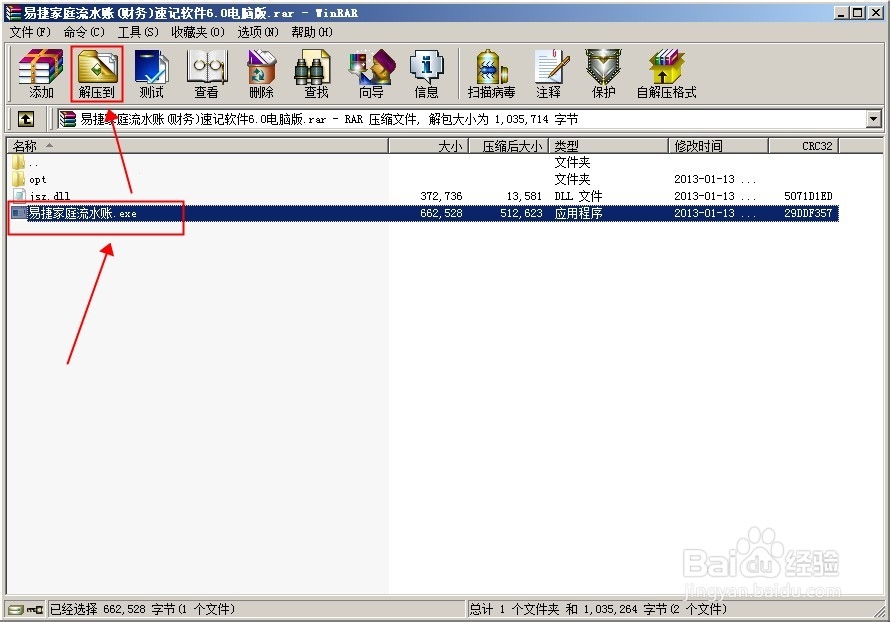Sort by the 大小 column header
The height and width of the screenshot is (622, 890).
[429, 146]
